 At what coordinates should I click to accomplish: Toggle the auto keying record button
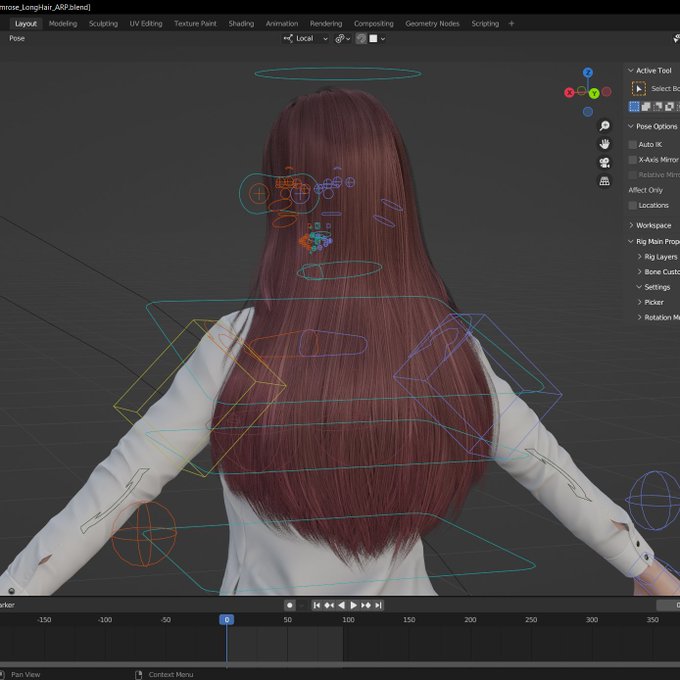pyautogui.click(x=290, y=605)
